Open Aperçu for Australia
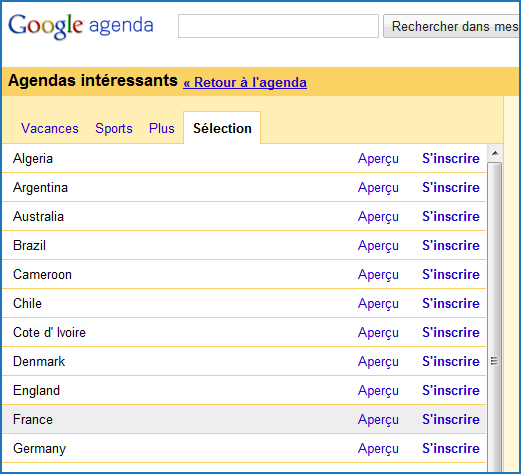521x474 pixels. (x=378, y=217)
